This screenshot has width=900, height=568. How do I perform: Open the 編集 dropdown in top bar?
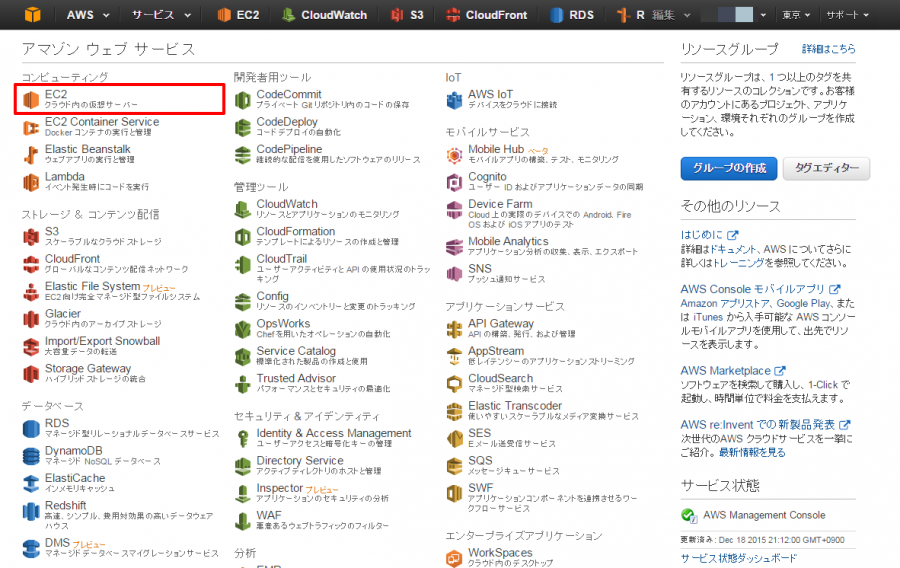click(x=672, y=15)
